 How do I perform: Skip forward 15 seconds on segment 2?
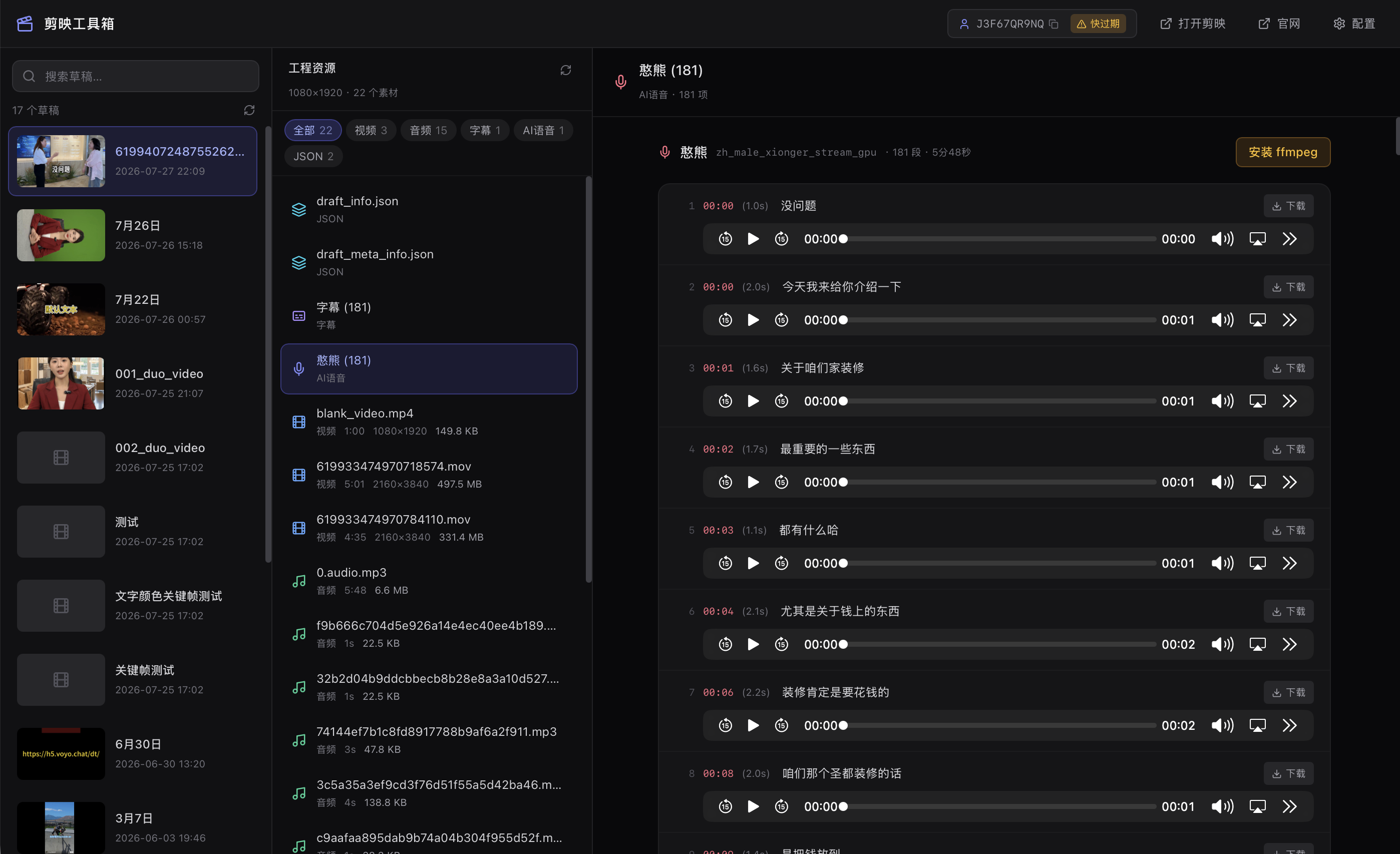[781, 320]
